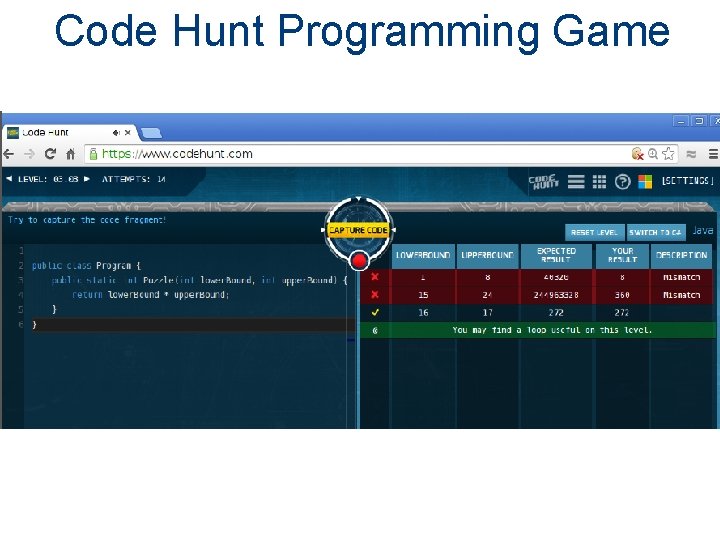Click the yellow checkmark in the 16/17 row

375,313
